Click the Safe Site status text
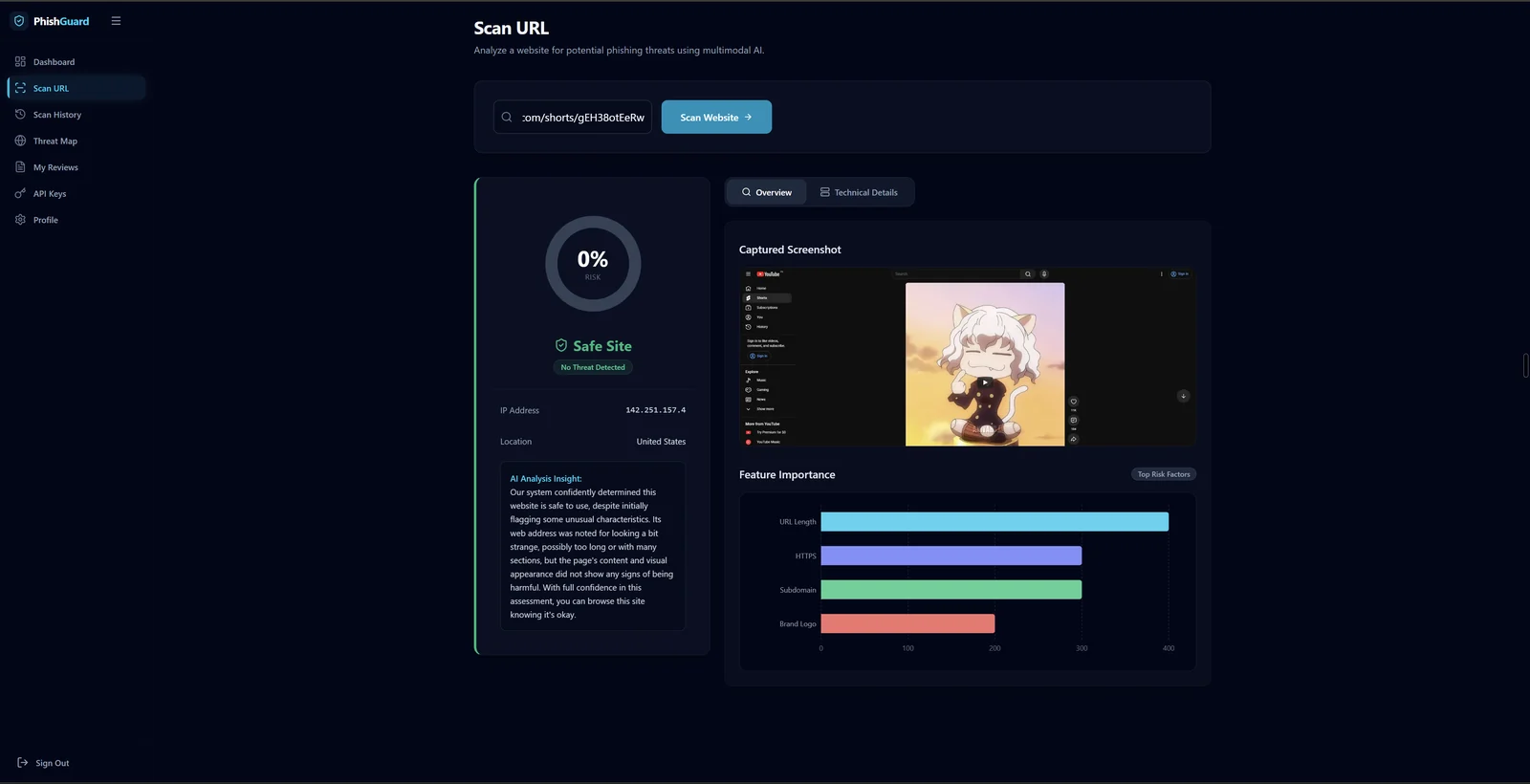This screenshot has height=784, width=1530. point(602,346)
